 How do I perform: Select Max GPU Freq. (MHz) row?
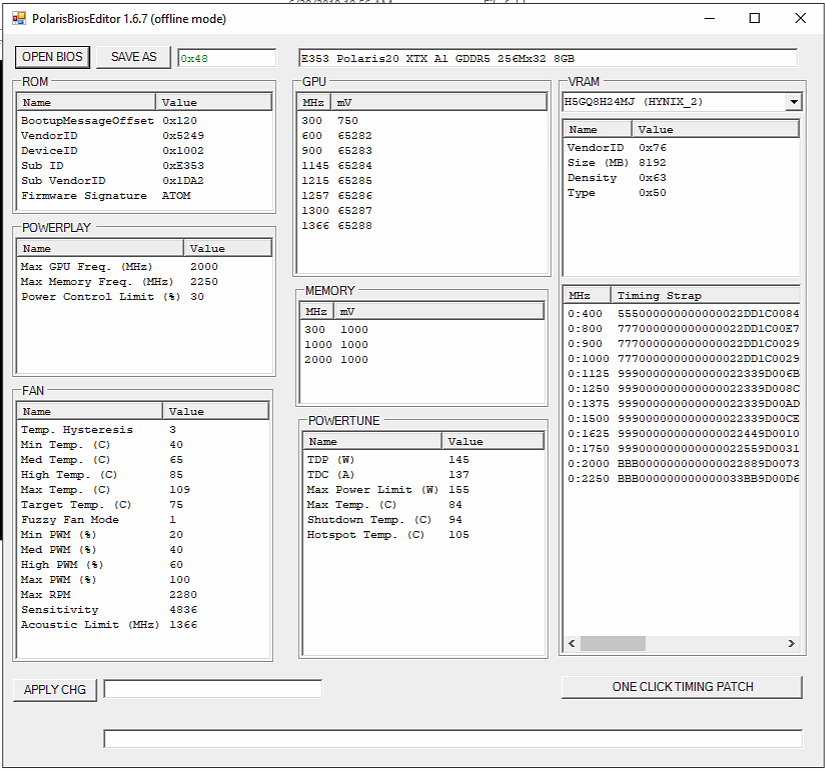coord(119,267)
